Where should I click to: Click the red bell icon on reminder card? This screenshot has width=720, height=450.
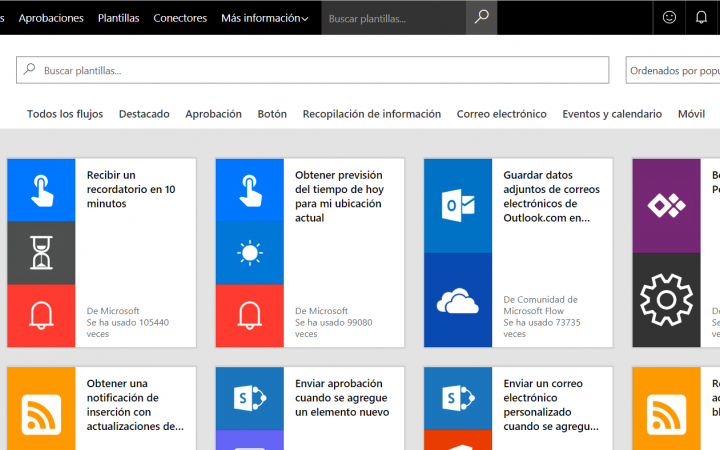[x=41, y=315]
